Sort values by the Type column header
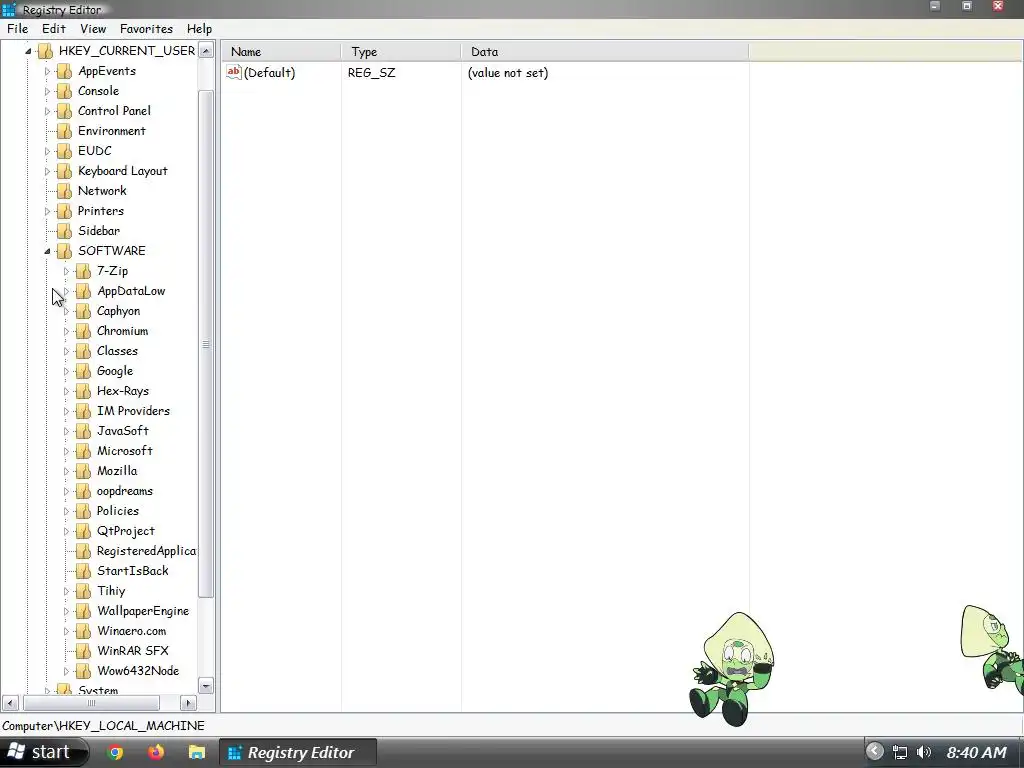1024x768 pixels. (401, 52)
